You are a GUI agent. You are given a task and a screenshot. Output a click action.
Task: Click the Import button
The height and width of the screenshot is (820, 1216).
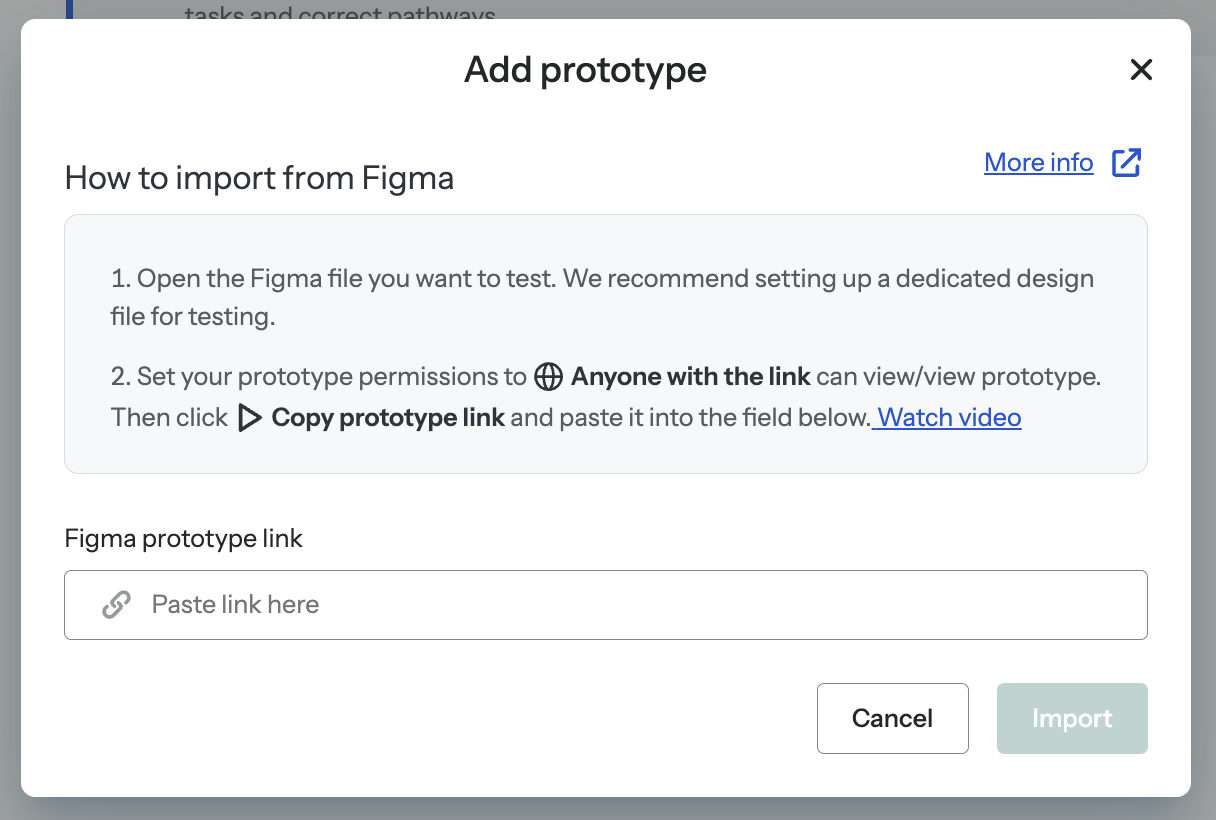1072,718
